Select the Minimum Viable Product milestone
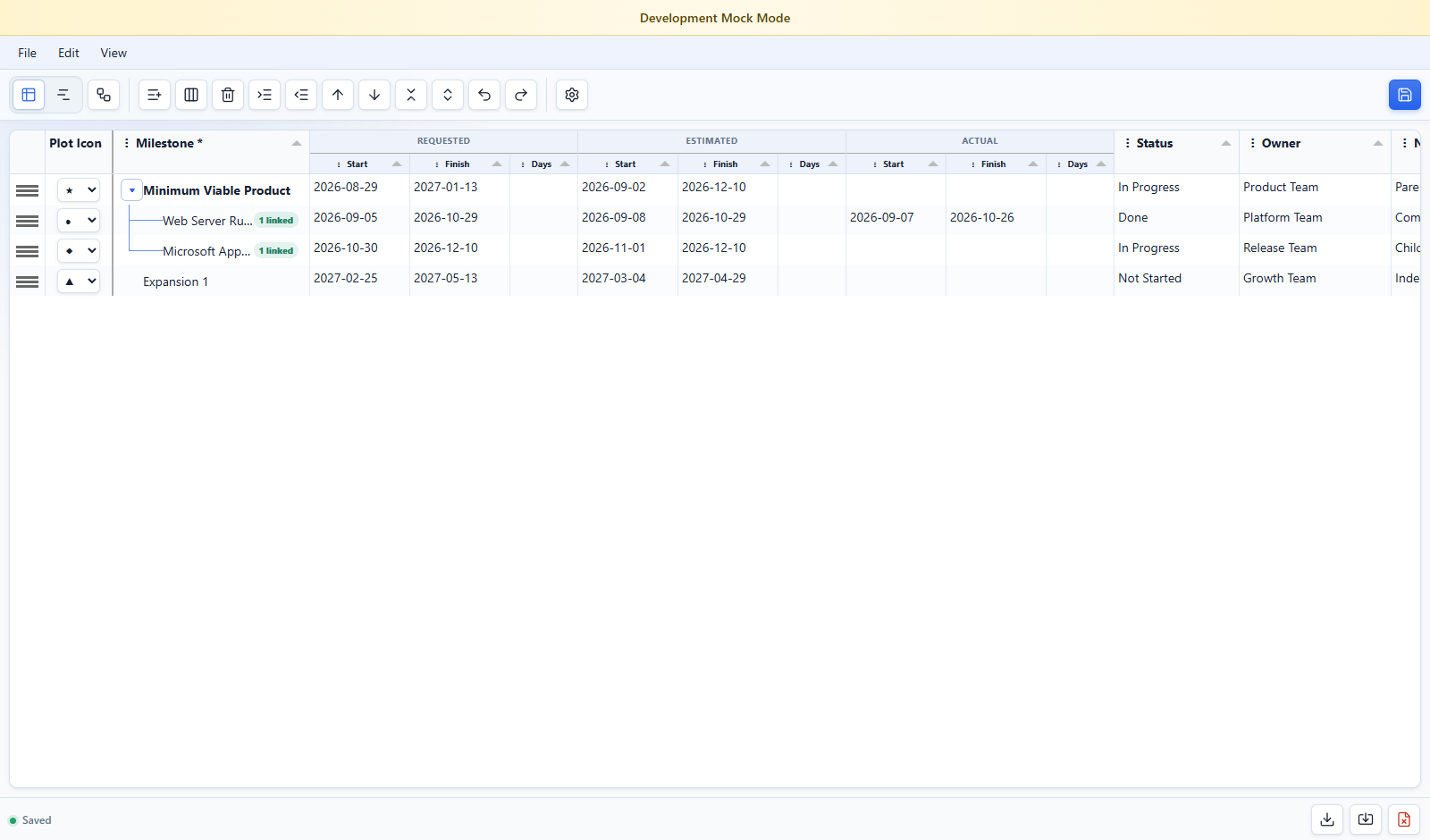 [216, 190]
